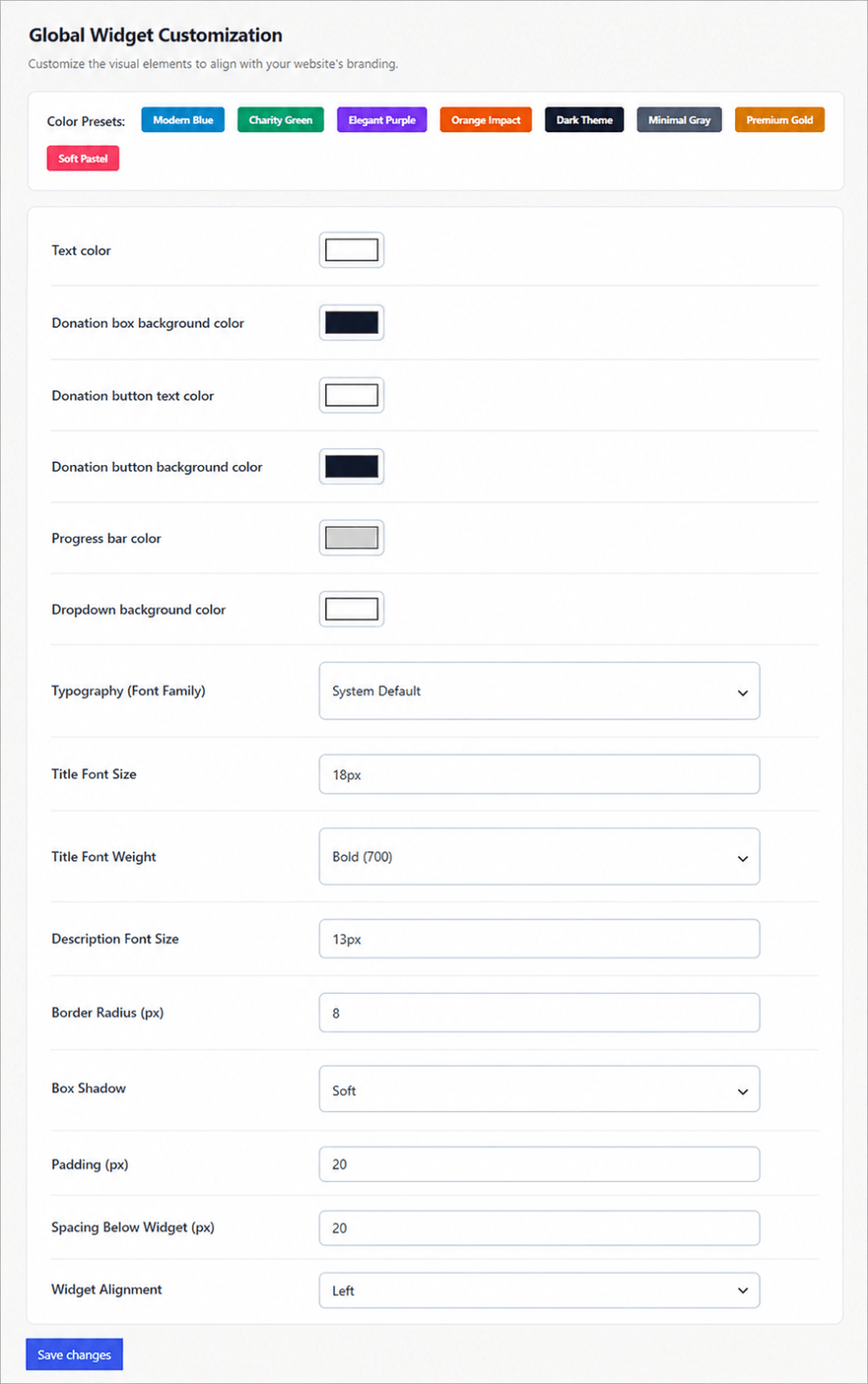Expand the Typography Font Family dropdown

coord(539,691)
